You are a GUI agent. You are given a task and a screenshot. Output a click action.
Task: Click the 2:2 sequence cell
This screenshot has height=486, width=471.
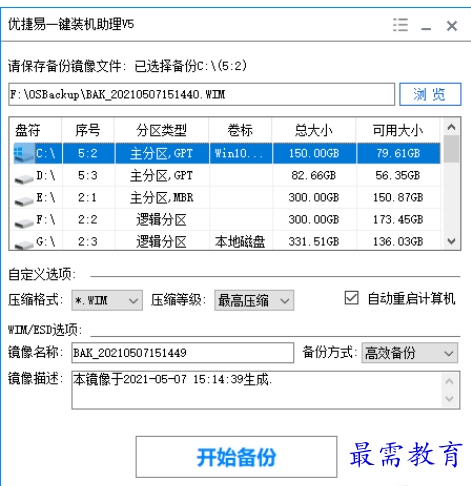[x=88, y=219]
